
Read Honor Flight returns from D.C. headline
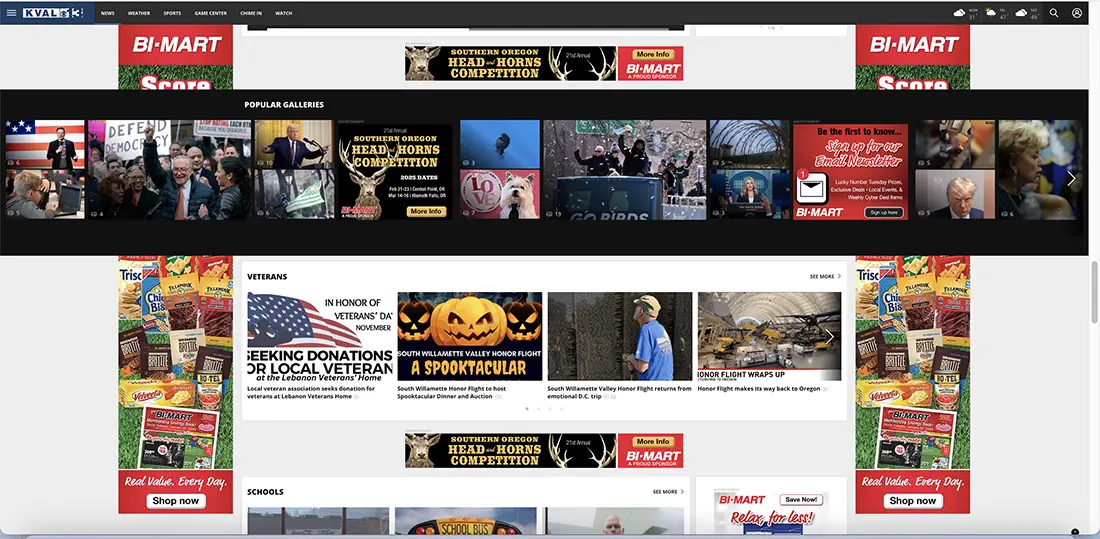coord(619,392)
